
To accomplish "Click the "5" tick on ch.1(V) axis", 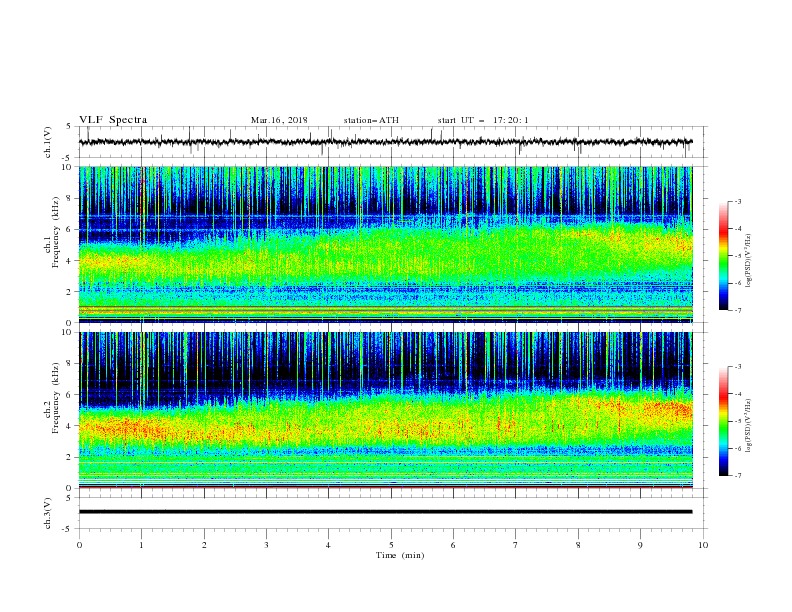I will point(70,127).
